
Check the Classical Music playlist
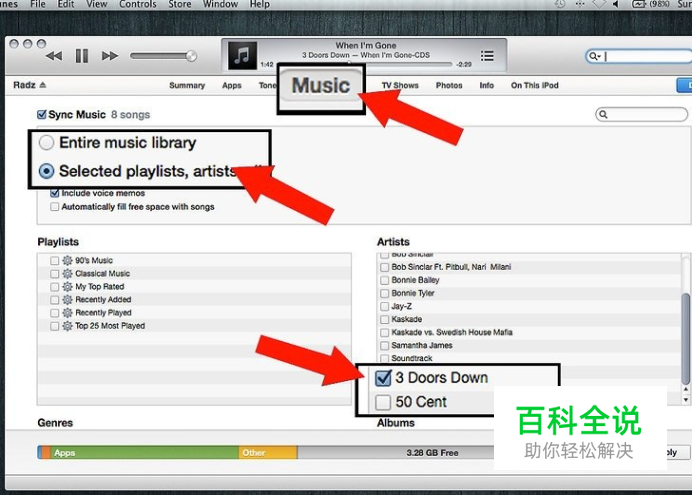(54, 274)
